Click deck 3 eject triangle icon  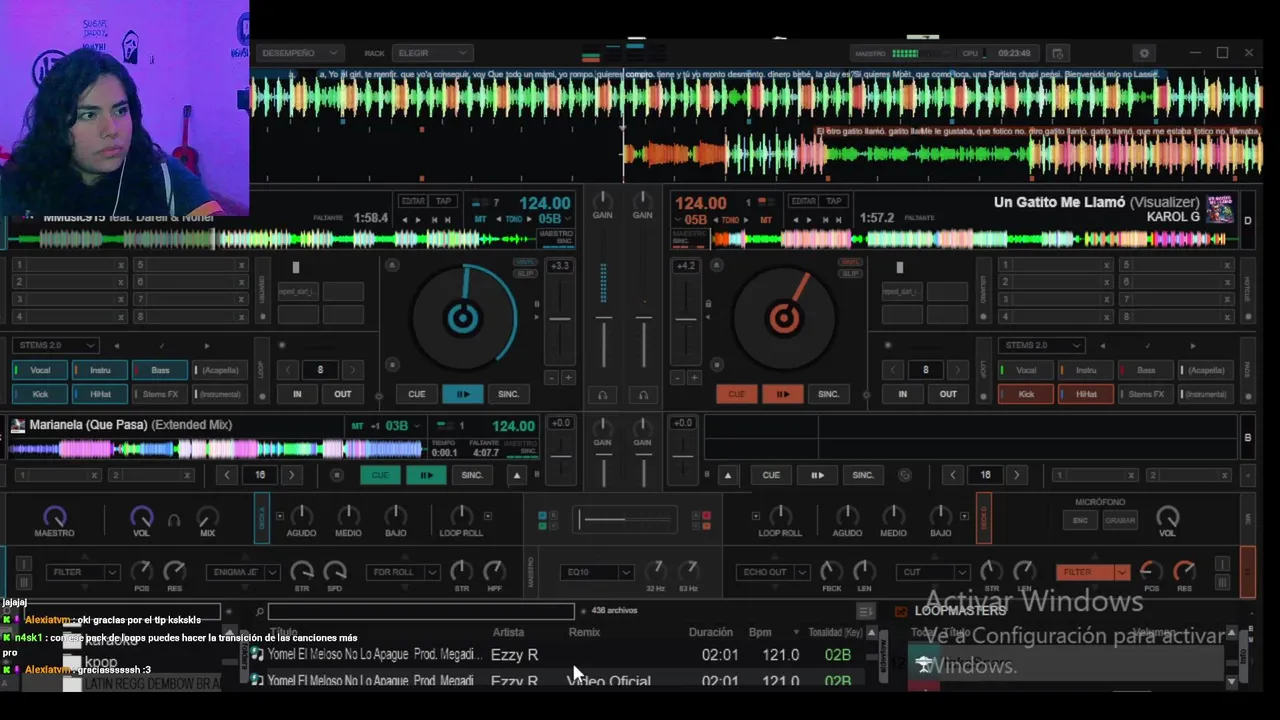(x=517, y=475)
